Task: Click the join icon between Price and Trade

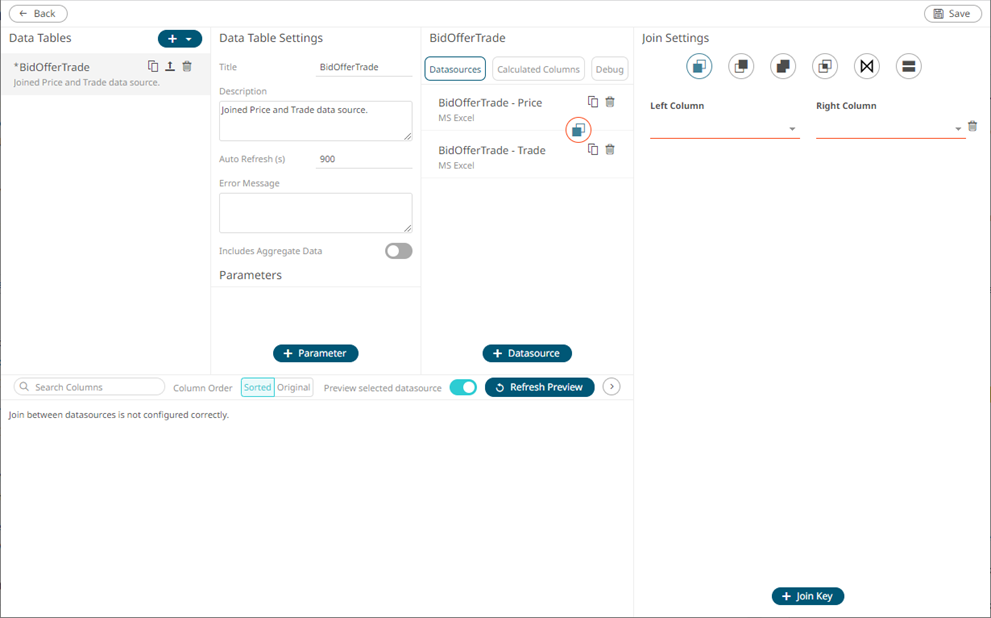Action: 578,130
